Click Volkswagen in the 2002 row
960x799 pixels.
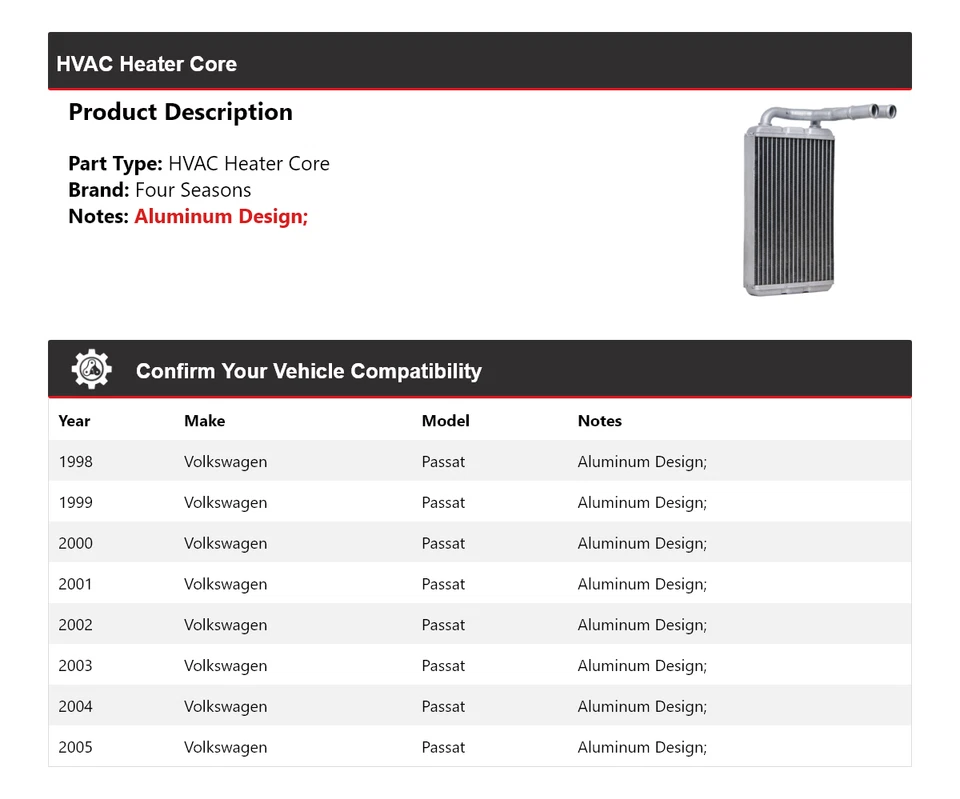[225, 626]
